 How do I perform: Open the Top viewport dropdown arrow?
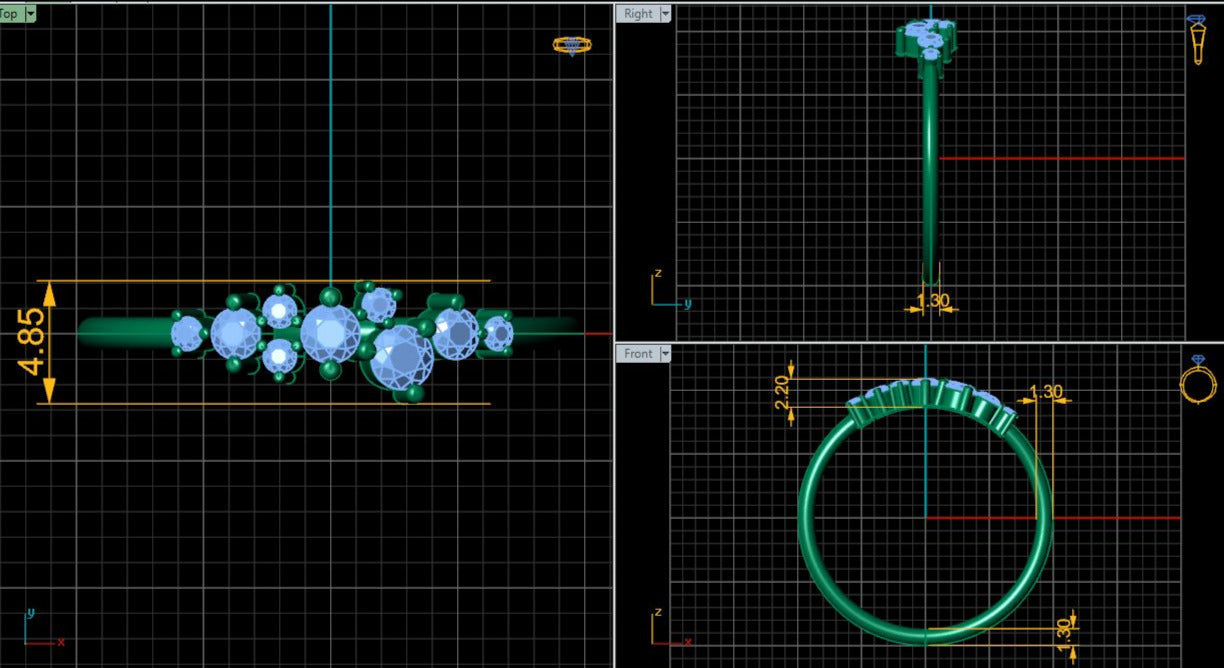[30, 14]
